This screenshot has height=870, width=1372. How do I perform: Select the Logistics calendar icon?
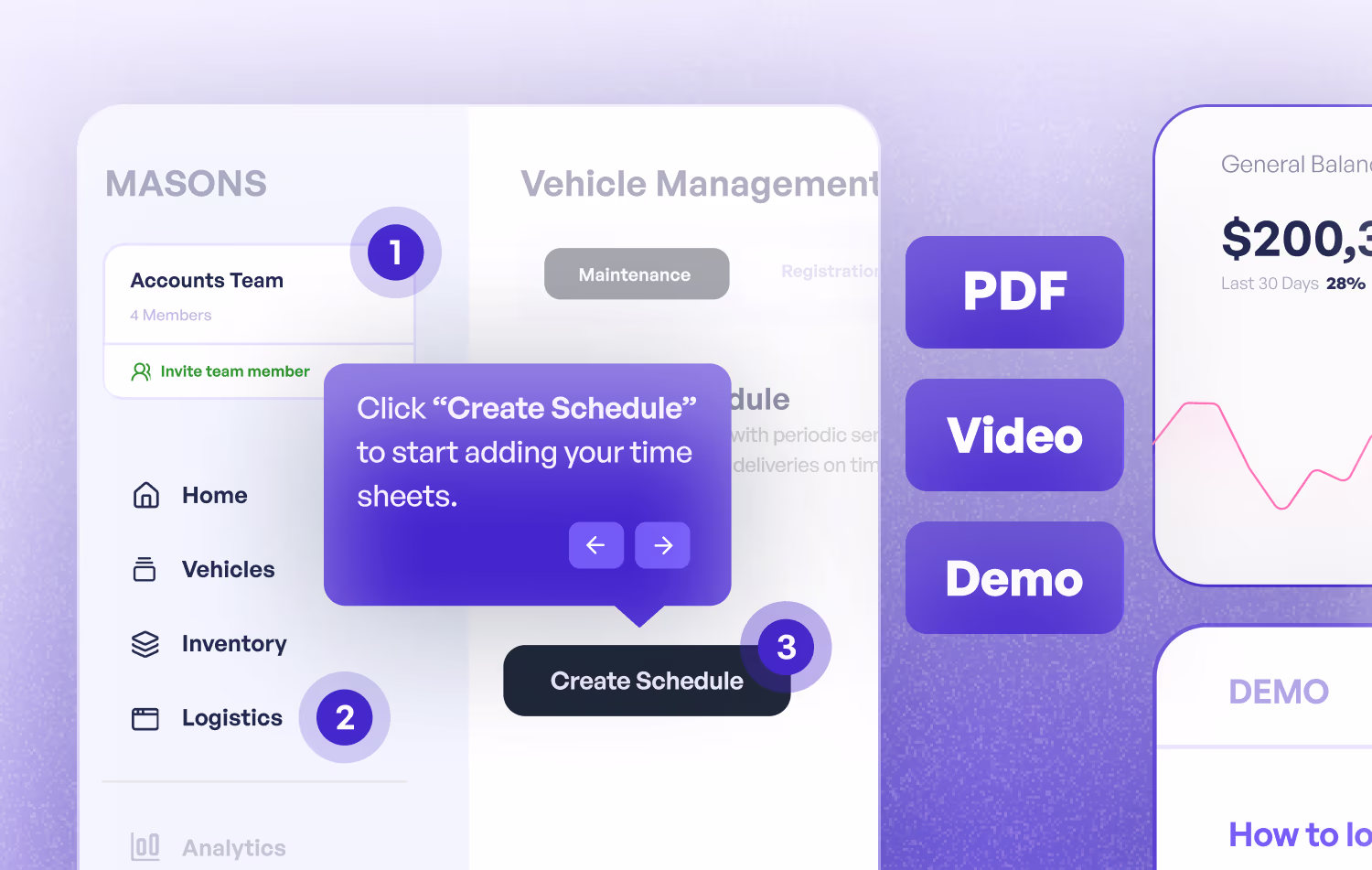(145, 718)
